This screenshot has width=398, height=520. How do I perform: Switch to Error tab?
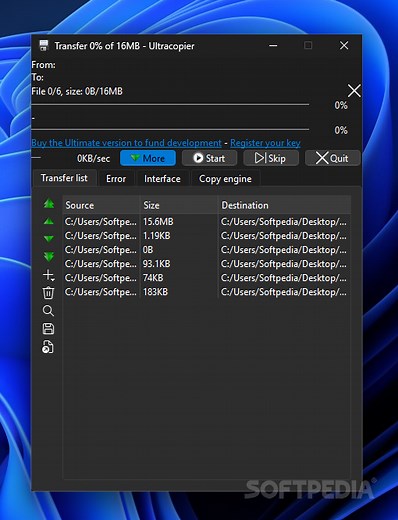pyautogui.click(x=116, y=179)
